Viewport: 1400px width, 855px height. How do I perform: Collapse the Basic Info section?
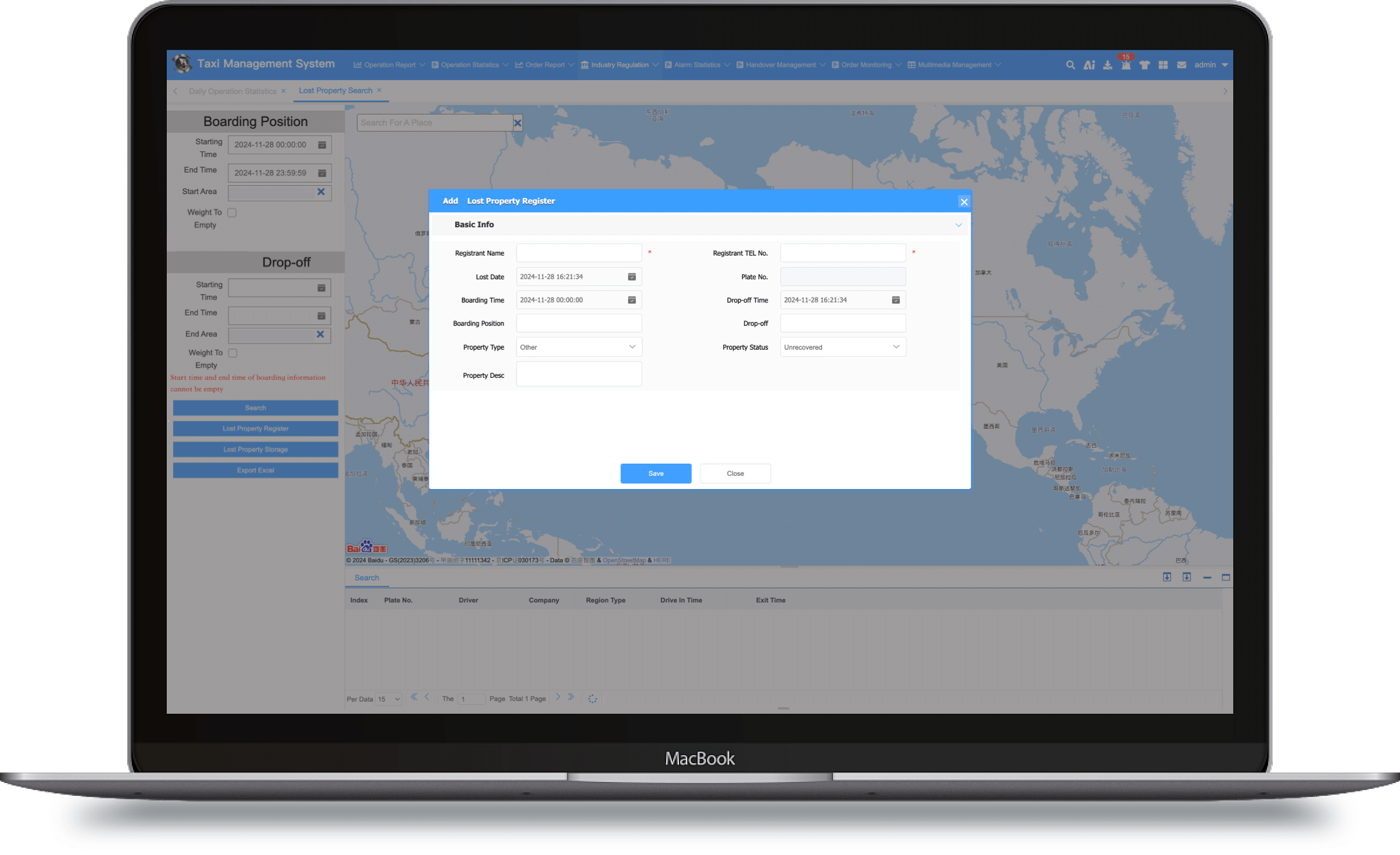click(x=958, y=225)
